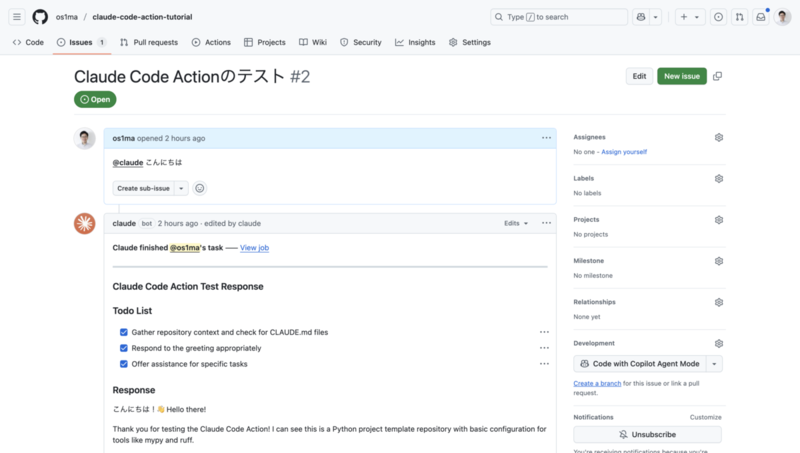Click Assign yourself link
800x453 pixels.
click(x=624, y=152)
